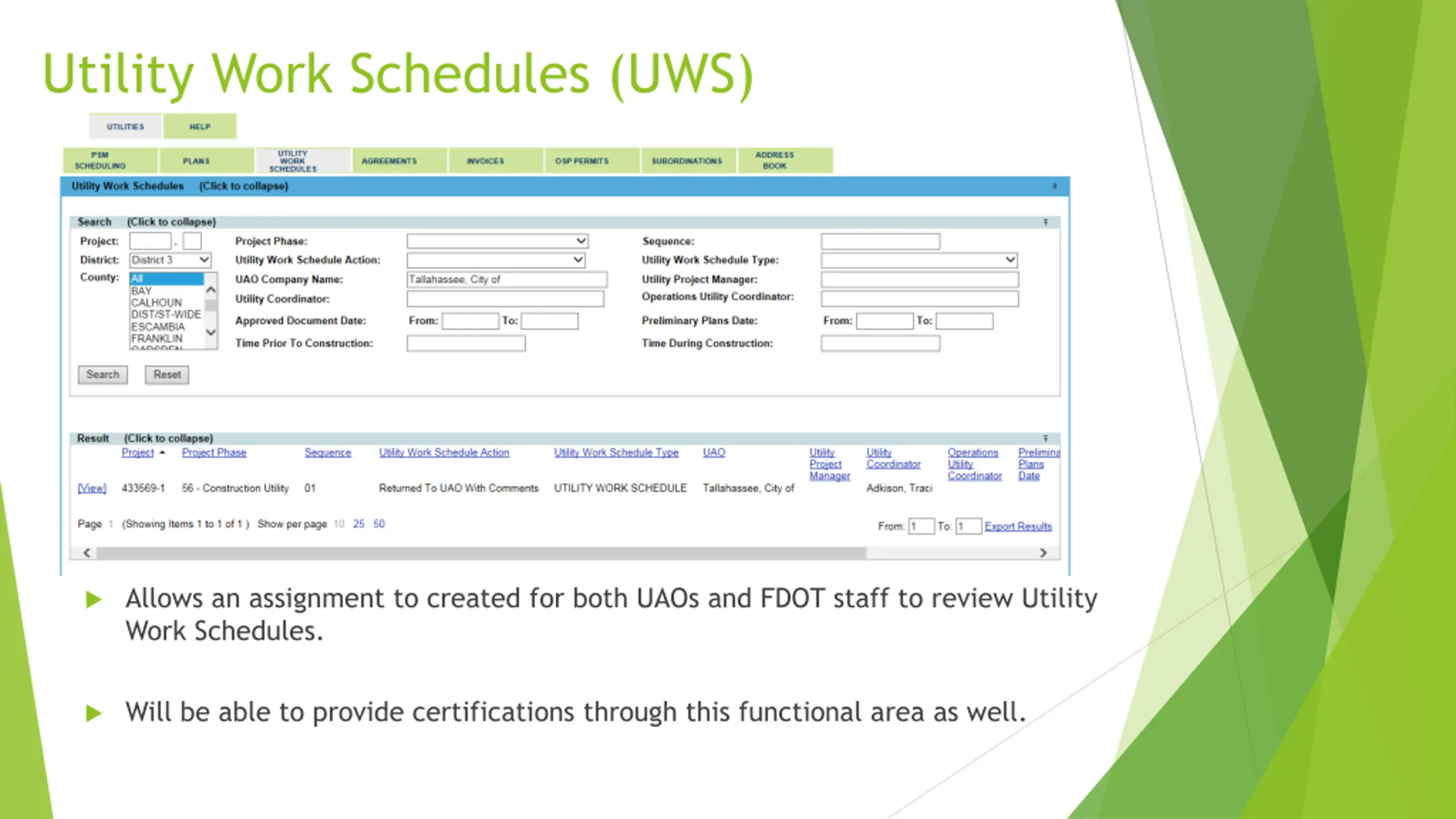This screenshot has height=819, width=1456.
Task: Click Utility Coordinator search field
Action: coord(505,299)
